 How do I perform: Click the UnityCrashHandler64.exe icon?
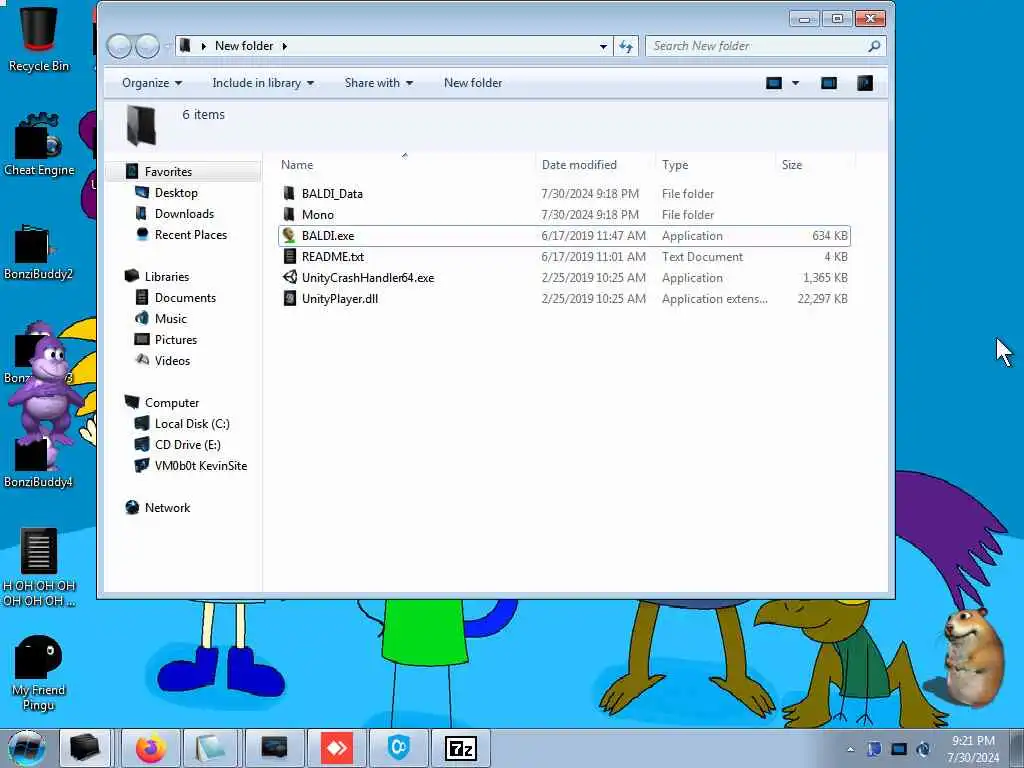[x=289, y=278]
